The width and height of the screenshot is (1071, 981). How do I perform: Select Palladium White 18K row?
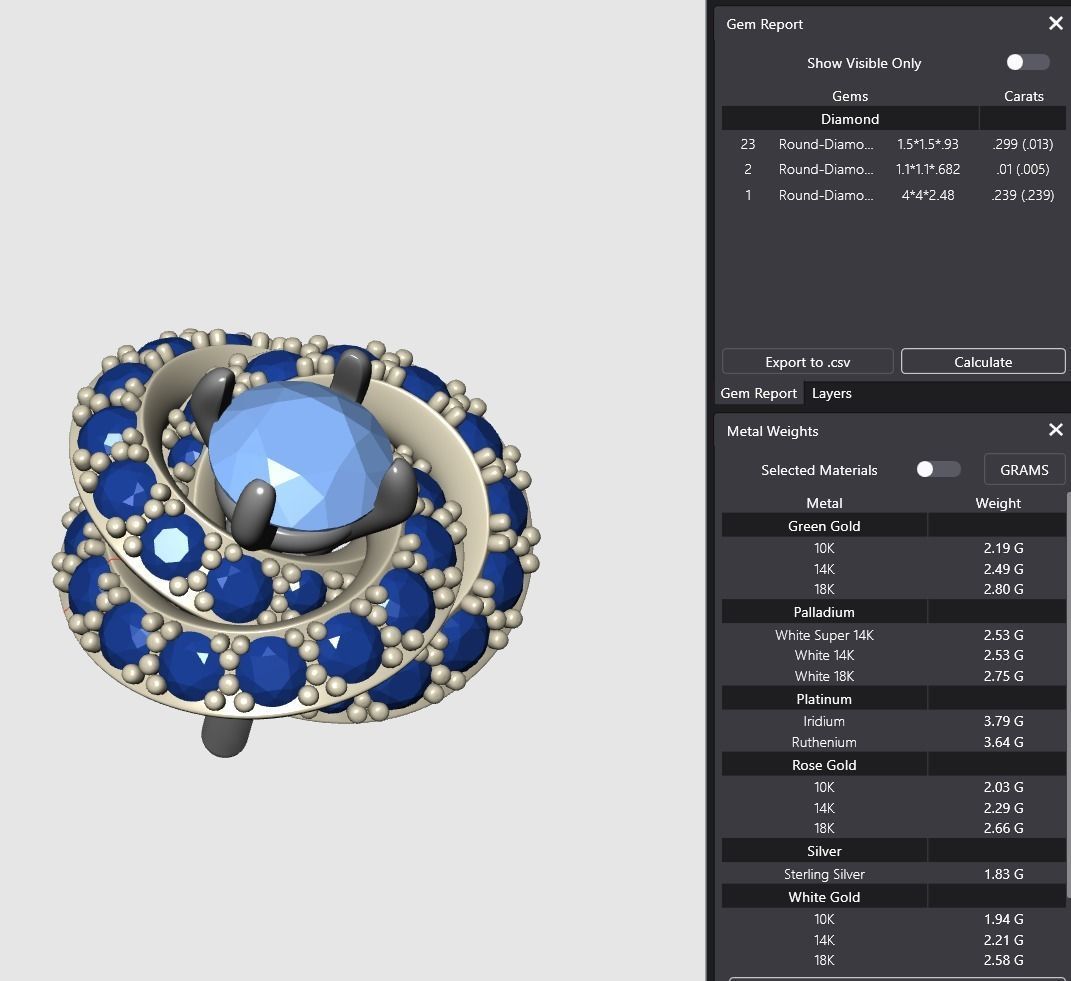[893, 676]
